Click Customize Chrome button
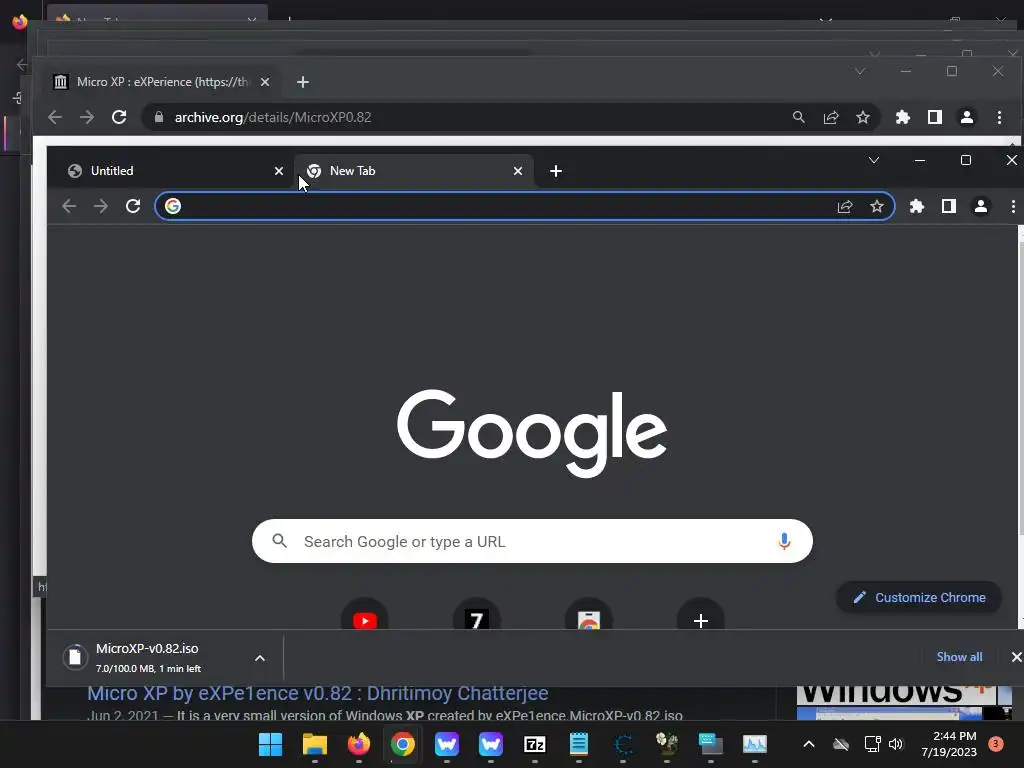This screenshot has width=1024, height=768. tap(920, 598)
